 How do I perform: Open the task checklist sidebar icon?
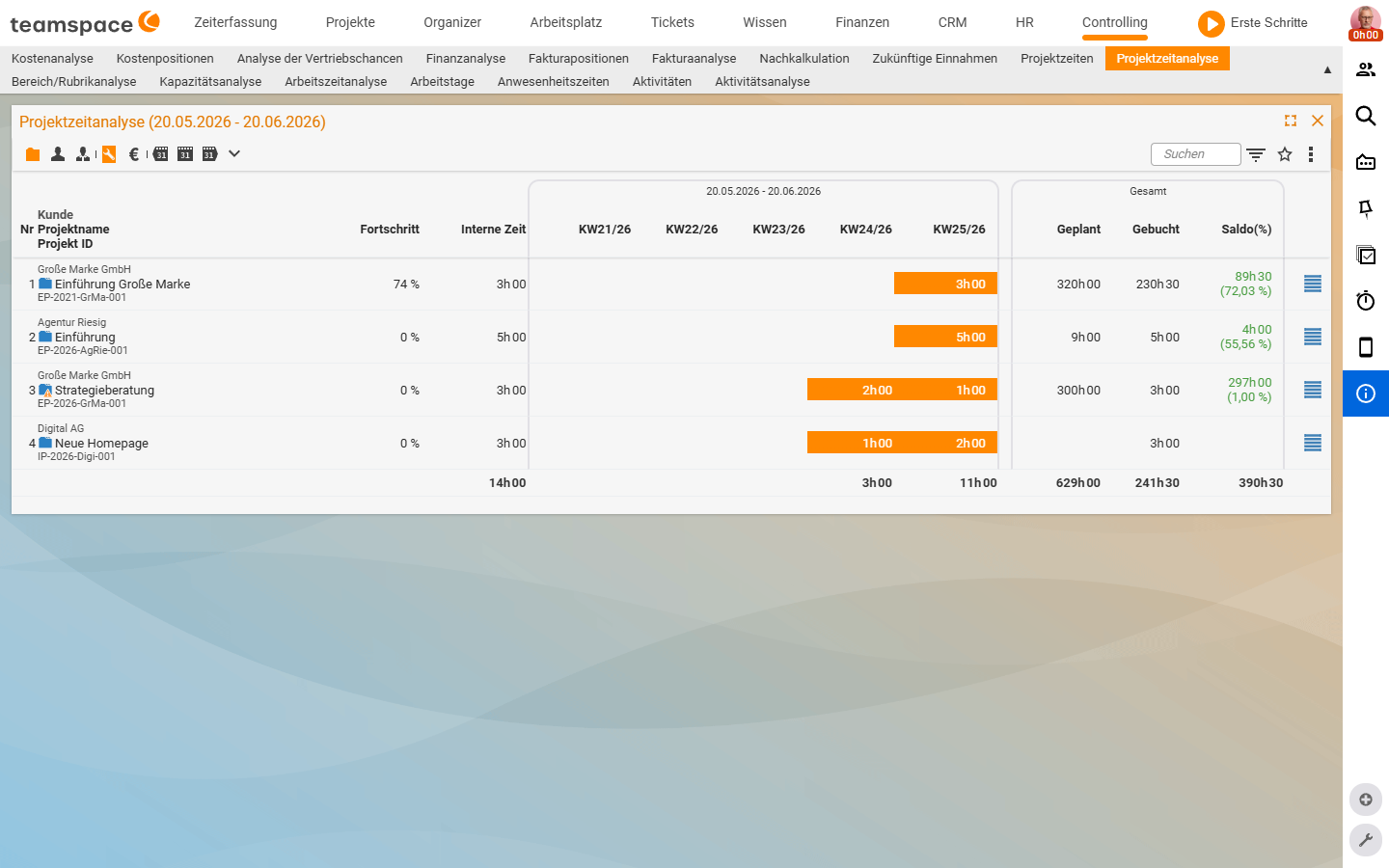point(1366,255)
